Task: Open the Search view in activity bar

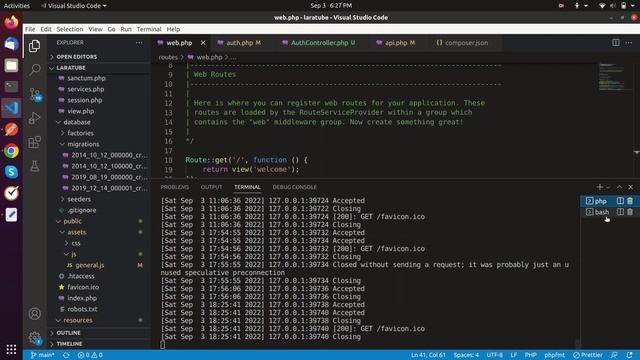Action: (x=35, y=69)
